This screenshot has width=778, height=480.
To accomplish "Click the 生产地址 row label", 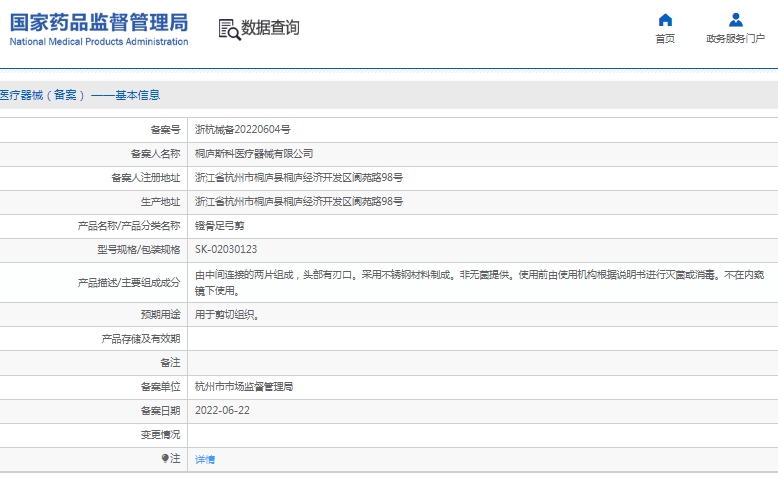I will coord(160,202).
